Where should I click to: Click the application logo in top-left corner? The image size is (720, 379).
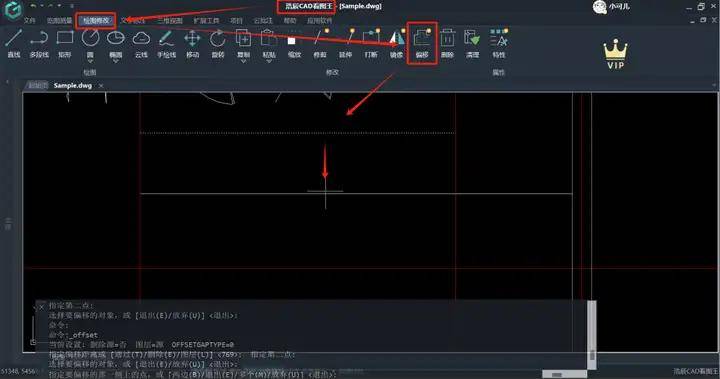(x=13, y=9)
